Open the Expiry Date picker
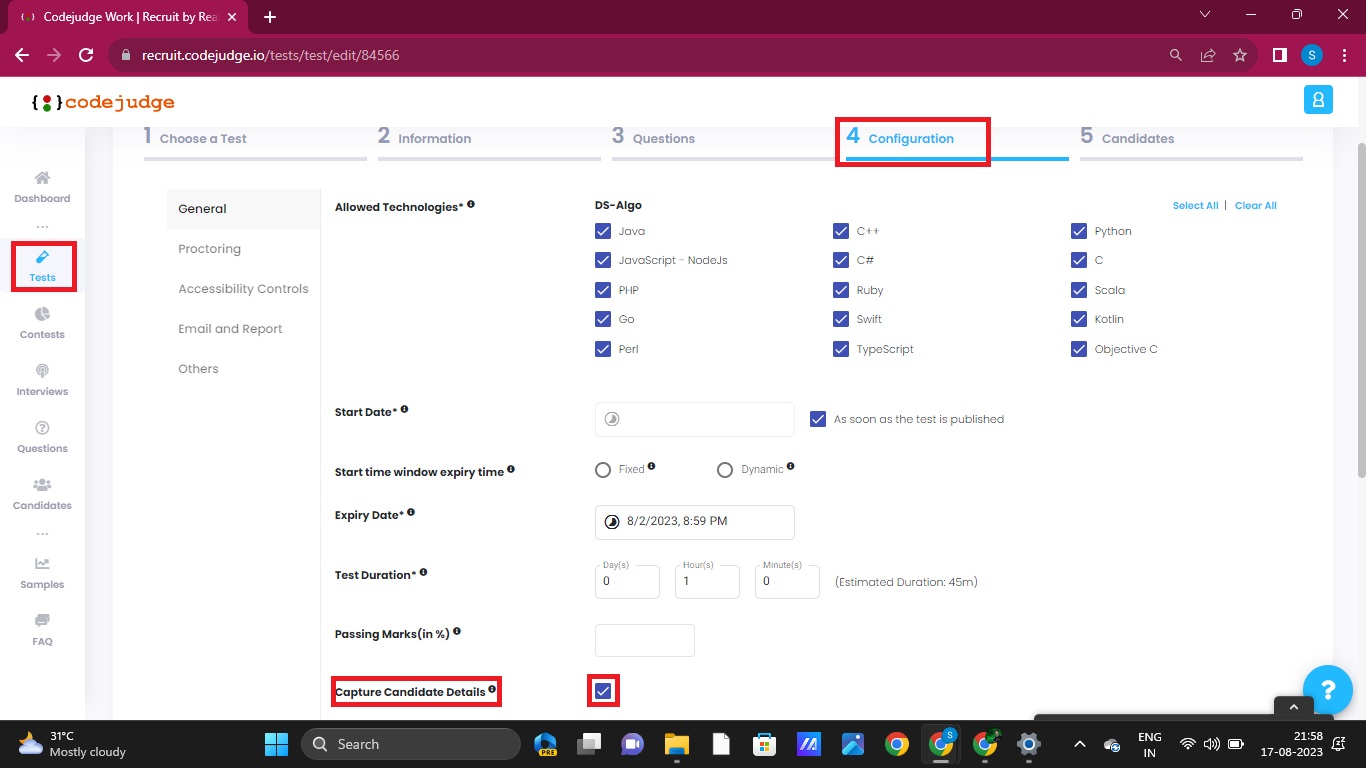Viewport: 1366px width, 768px height. pos(694,522)
